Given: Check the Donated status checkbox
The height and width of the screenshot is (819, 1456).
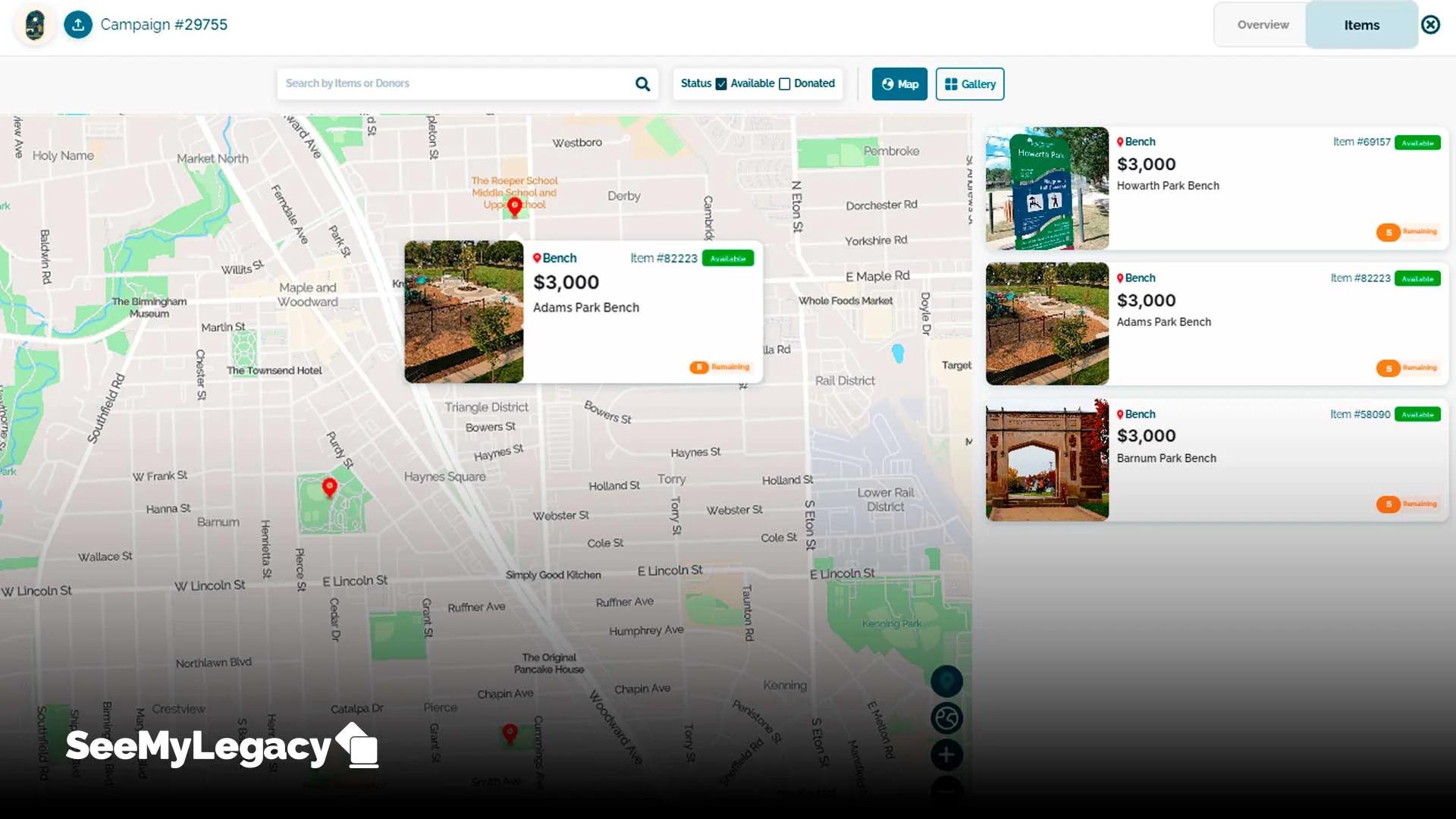Looking at the screenshot, I should 785,84.
